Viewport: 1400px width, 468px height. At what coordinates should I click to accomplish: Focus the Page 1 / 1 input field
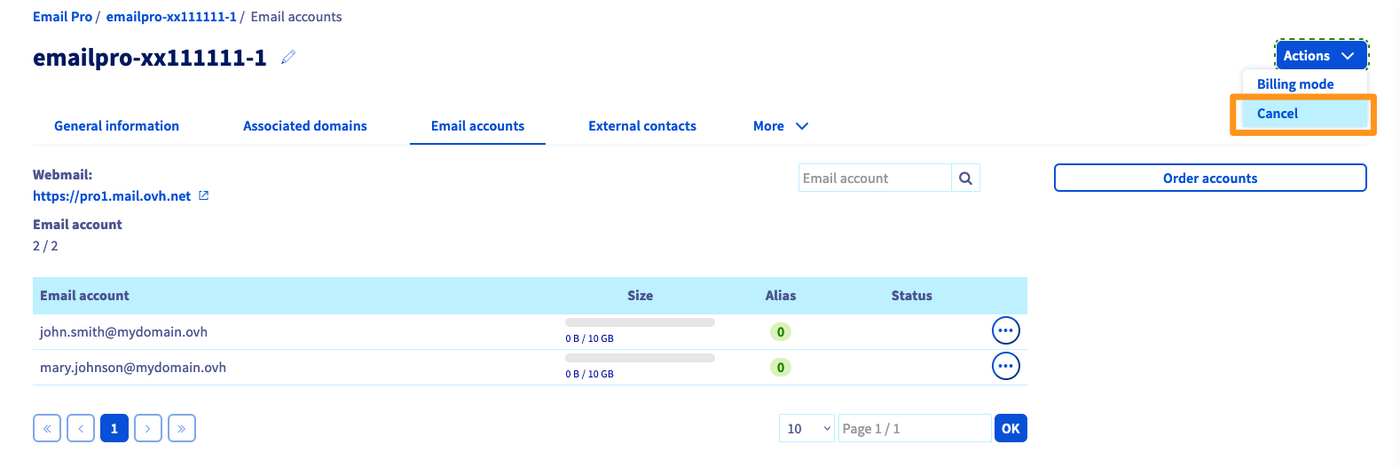click(915, 428)
